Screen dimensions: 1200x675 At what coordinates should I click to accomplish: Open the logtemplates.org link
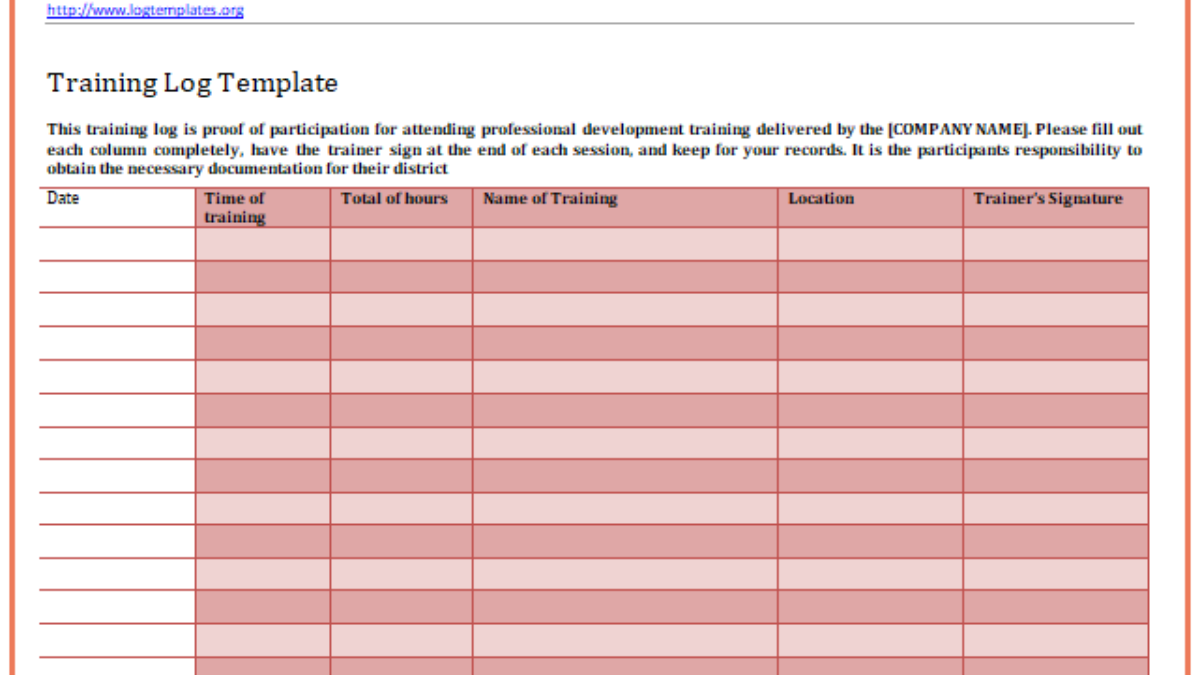point(145,11)
